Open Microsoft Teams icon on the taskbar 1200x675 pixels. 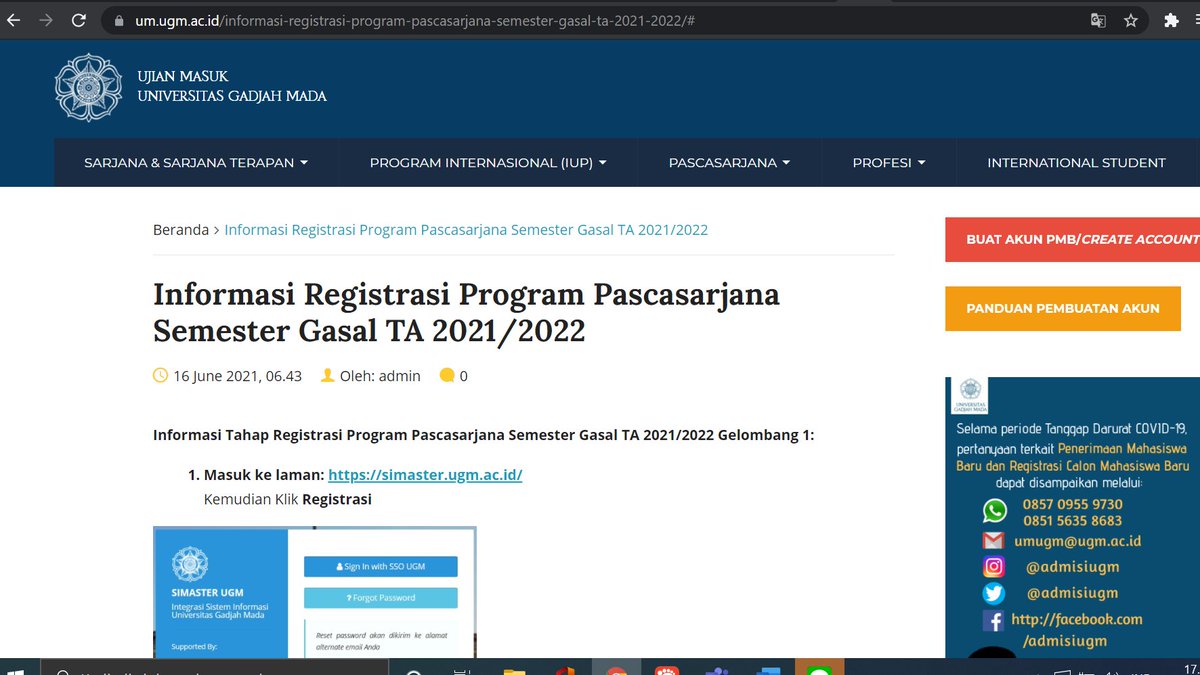pyautogui.click(x=718, y=670)
